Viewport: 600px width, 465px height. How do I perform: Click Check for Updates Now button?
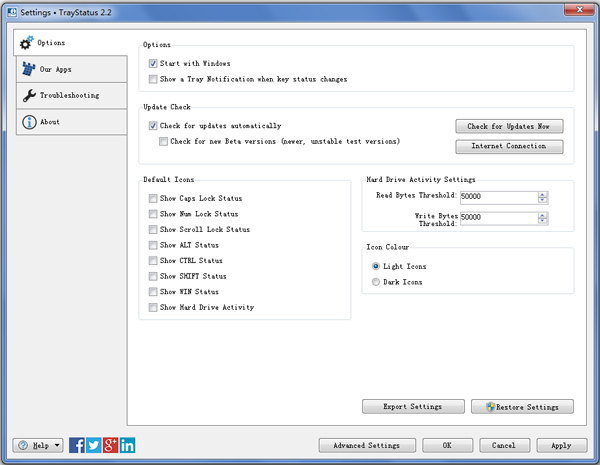509,126
